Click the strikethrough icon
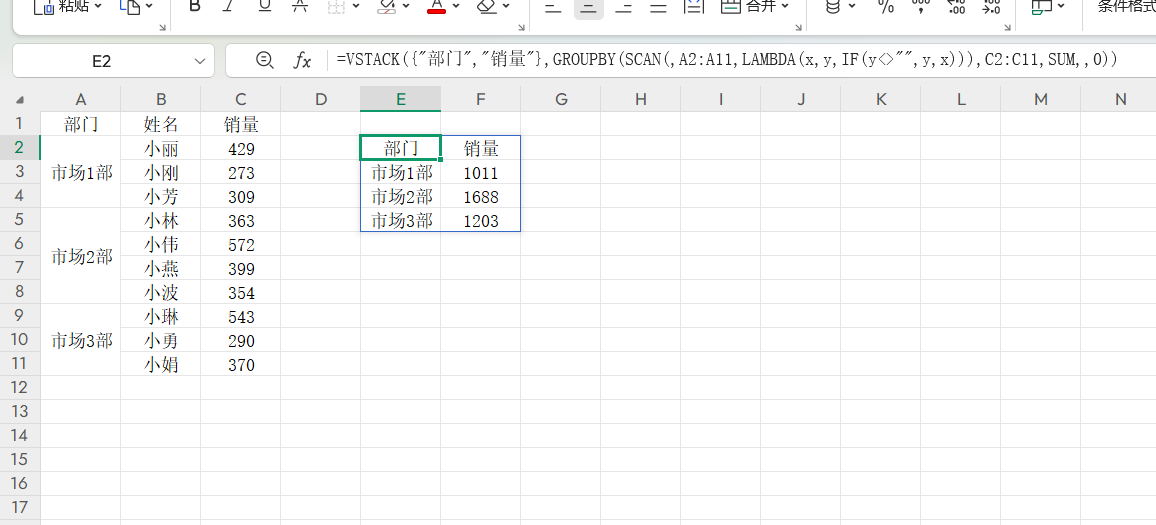Image resolution: width=1156 pixels, height=525 pixels. pos(299,7)
